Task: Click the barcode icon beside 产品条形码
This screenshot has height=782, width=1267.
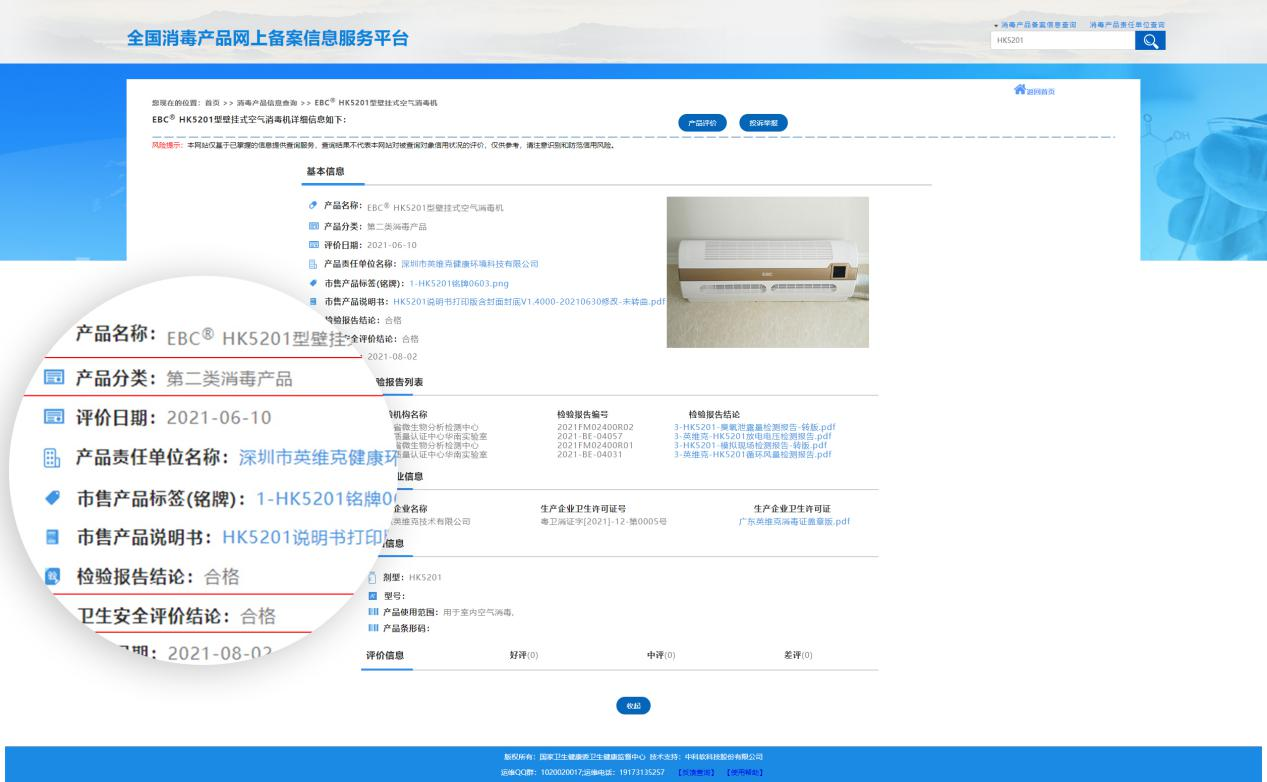Action: click(373, 628)
